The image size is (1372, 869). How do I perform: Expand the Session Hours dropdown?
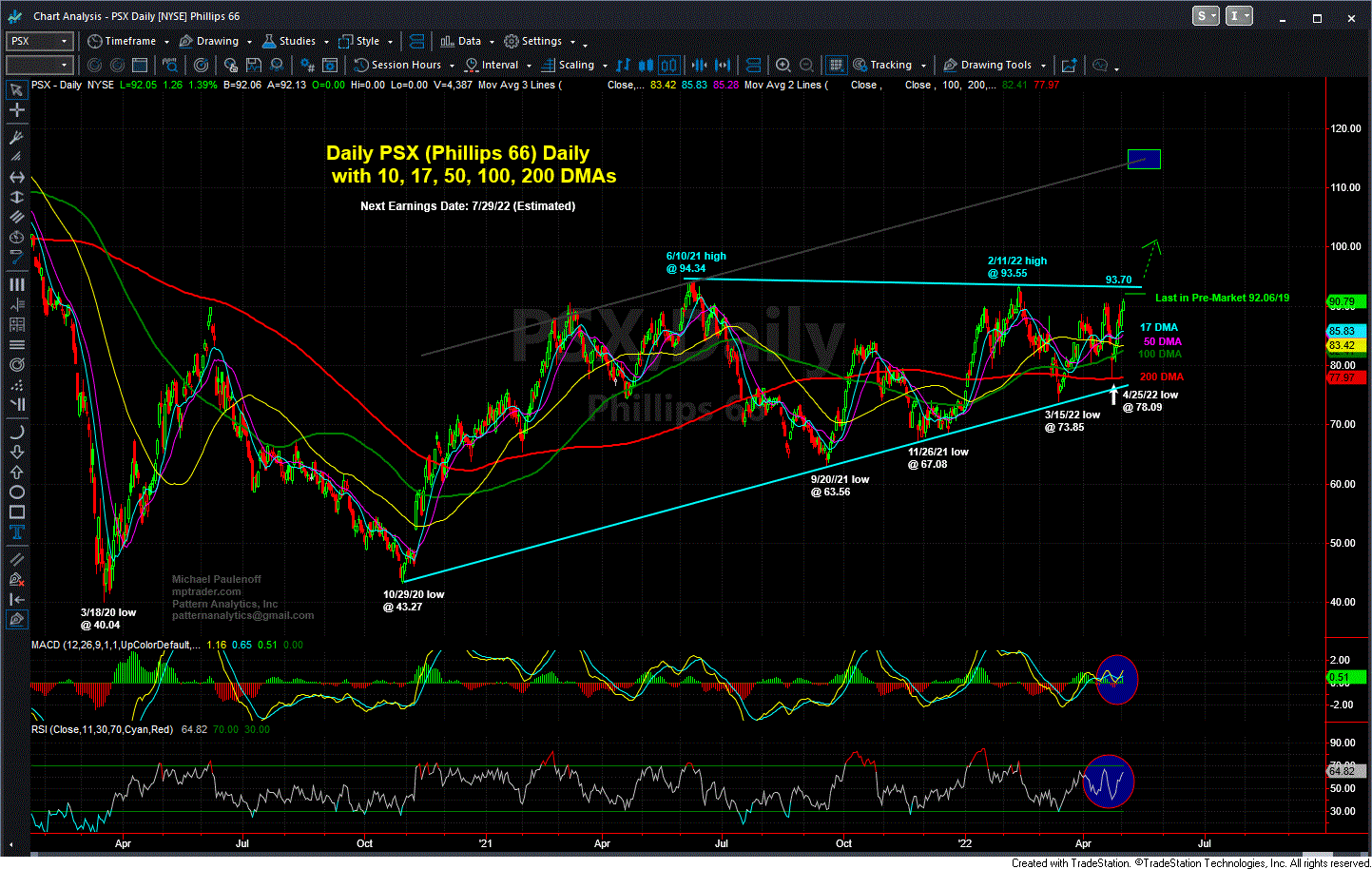(452, 66)
